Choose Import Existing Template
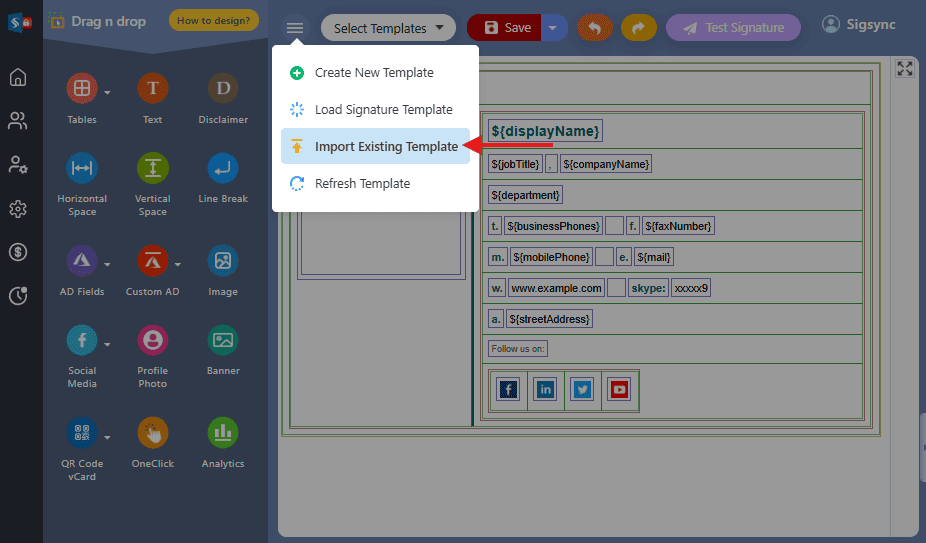 [375, 146]
